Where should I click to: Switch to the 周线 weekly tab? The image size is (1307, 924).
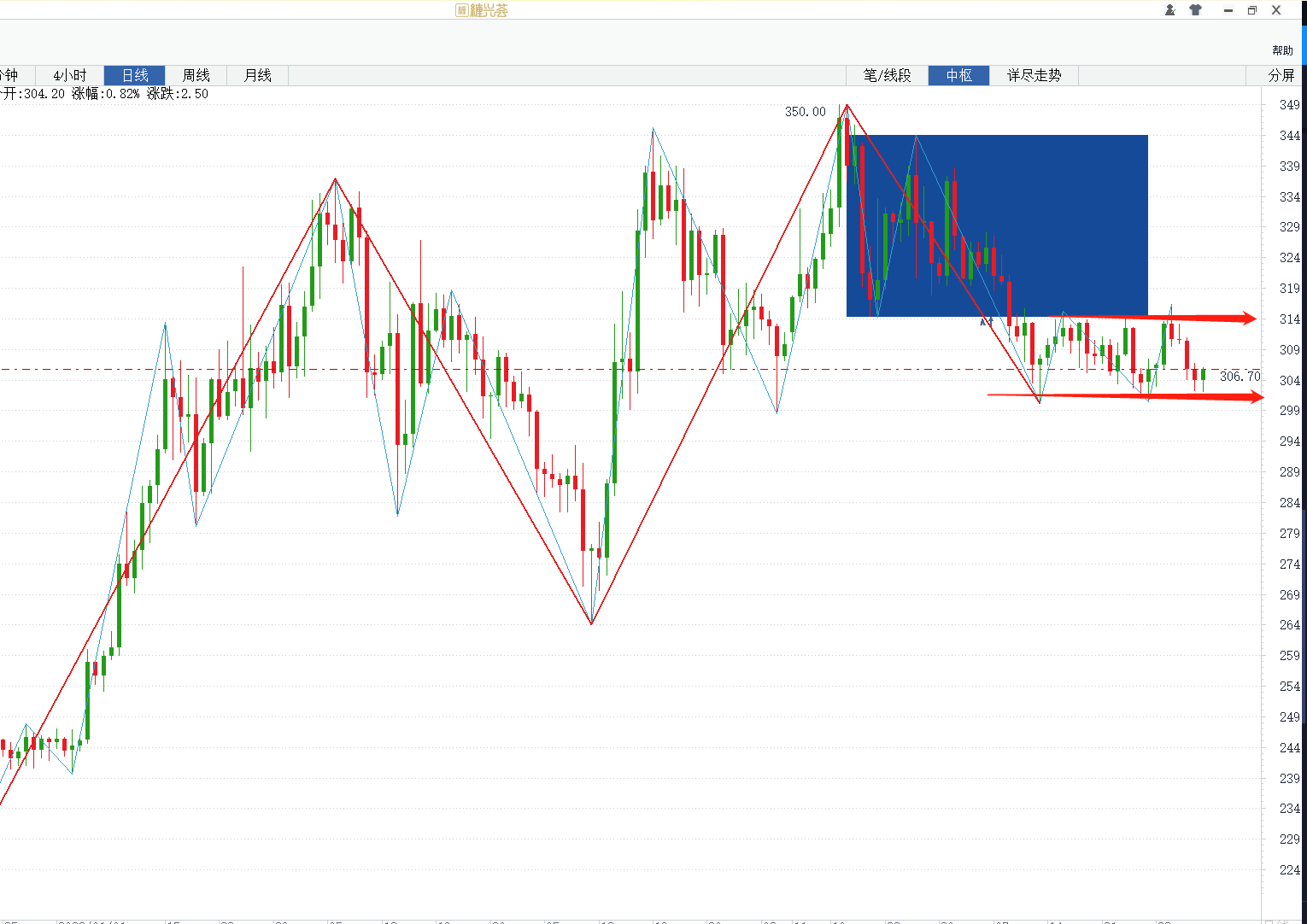tap(196, 75)
